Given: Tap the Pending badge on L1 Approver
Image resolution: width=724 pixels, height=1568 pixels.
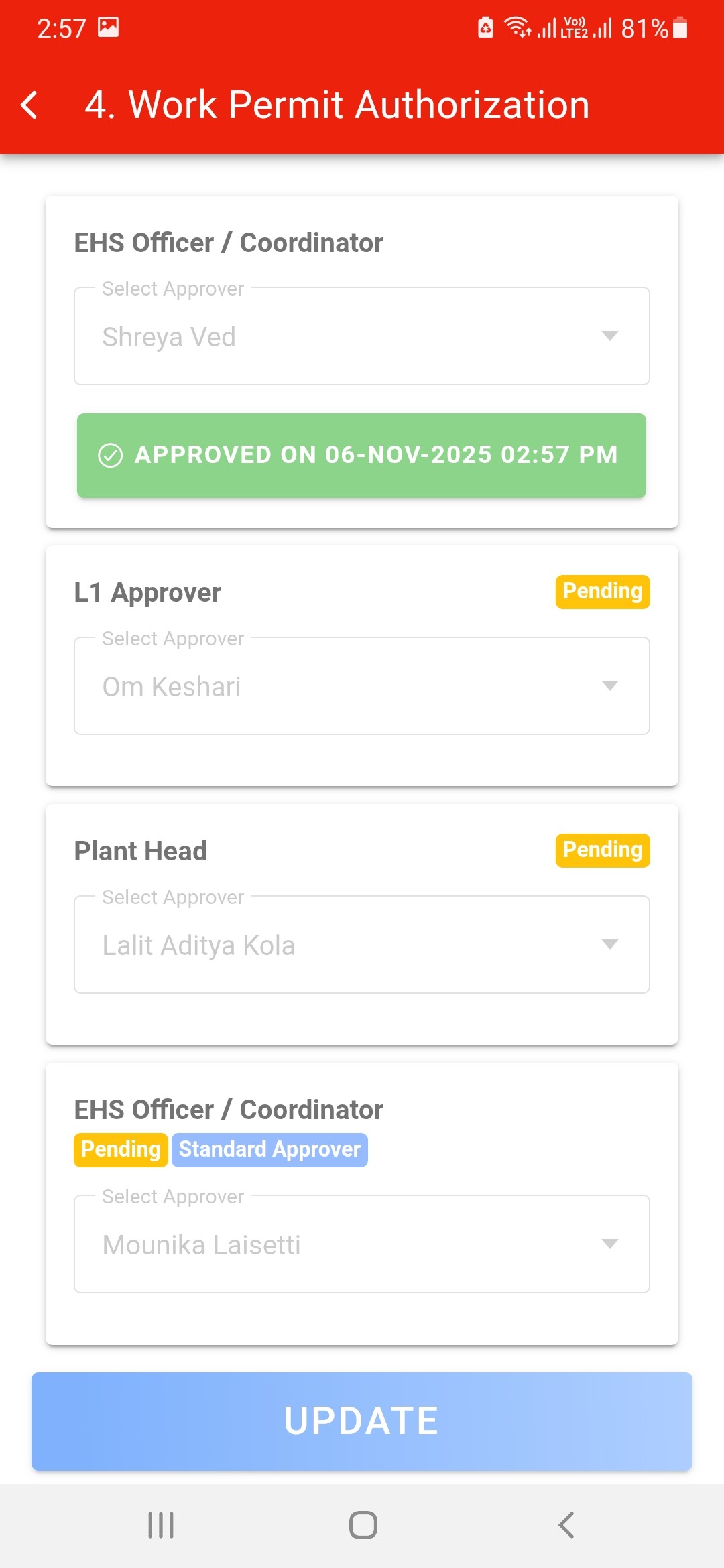Looking at the screenshot, I should [x=603, y=592].
